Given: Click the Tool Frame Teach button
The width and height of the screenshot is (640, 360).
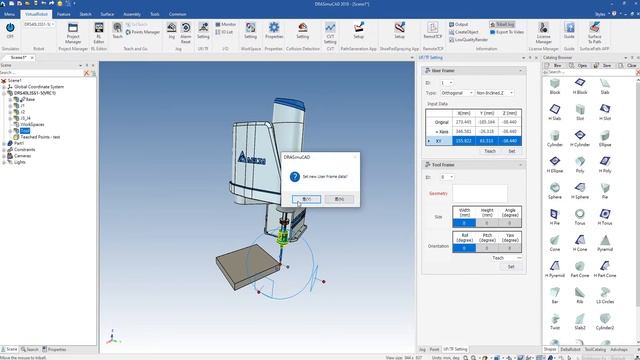Looking at the screenshot, I should pyautogui.click(x=498, y=258).
